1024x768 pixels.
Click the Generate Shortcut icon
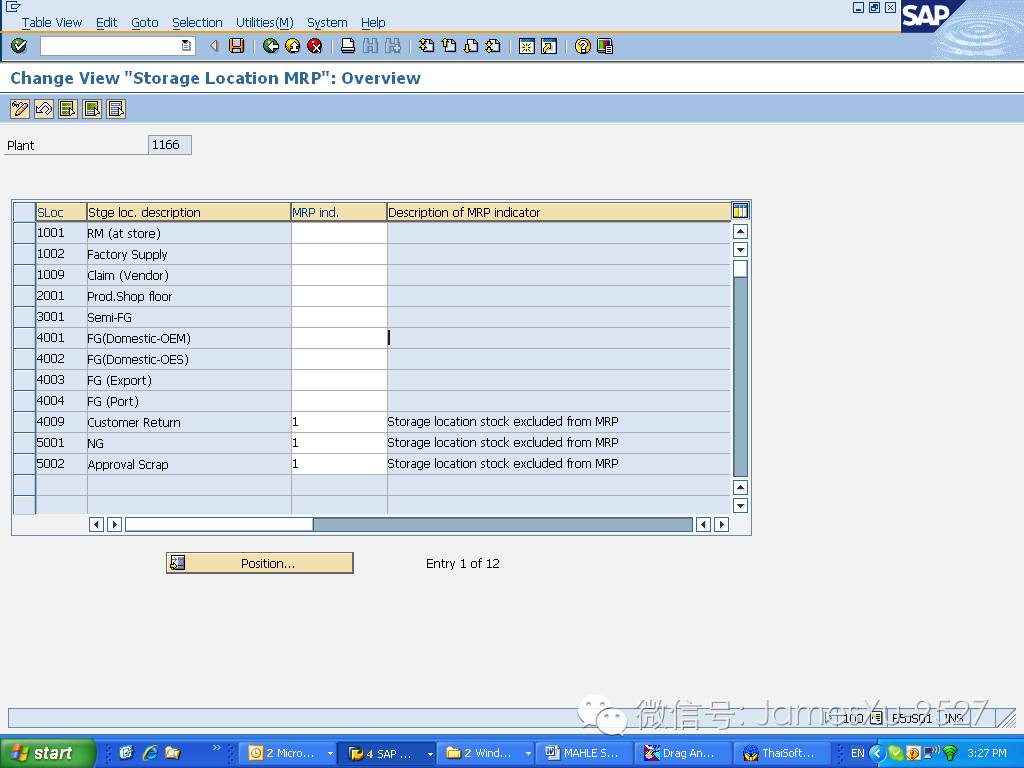(549, 46)
